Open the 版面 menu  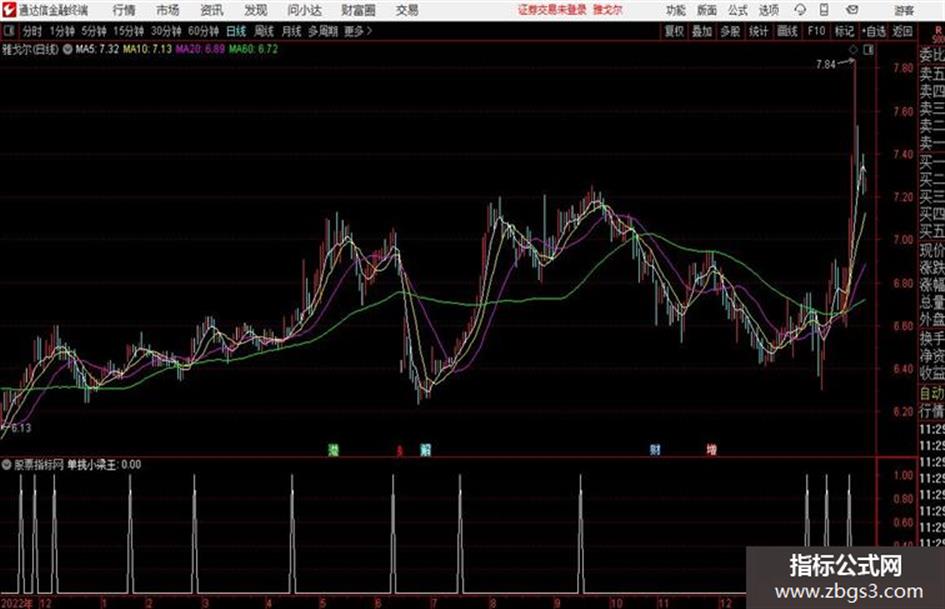click(x=707, y=10)
